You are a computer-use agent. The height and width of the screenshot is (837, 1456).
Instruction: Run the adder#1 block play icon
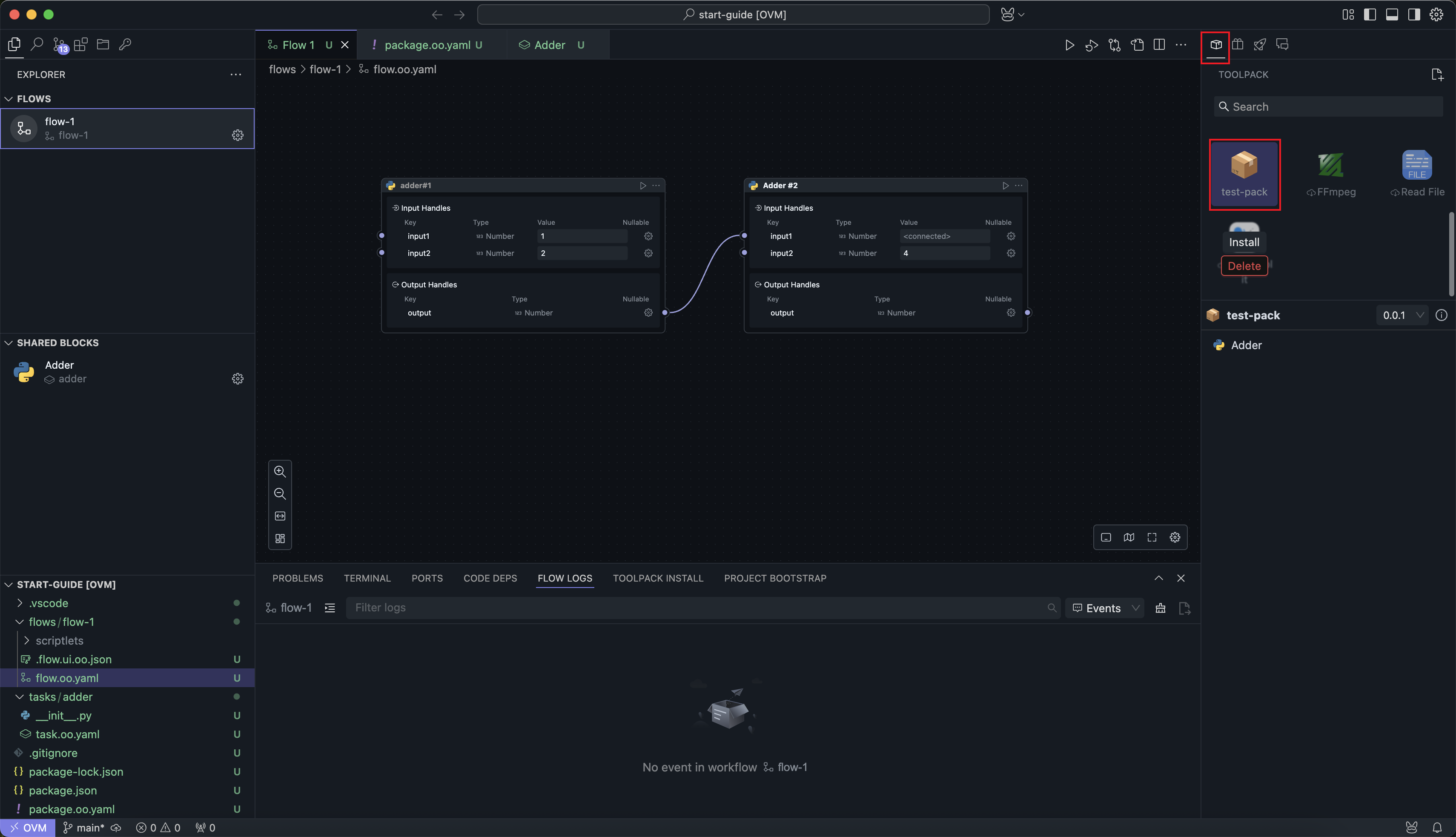click(642, 186)
